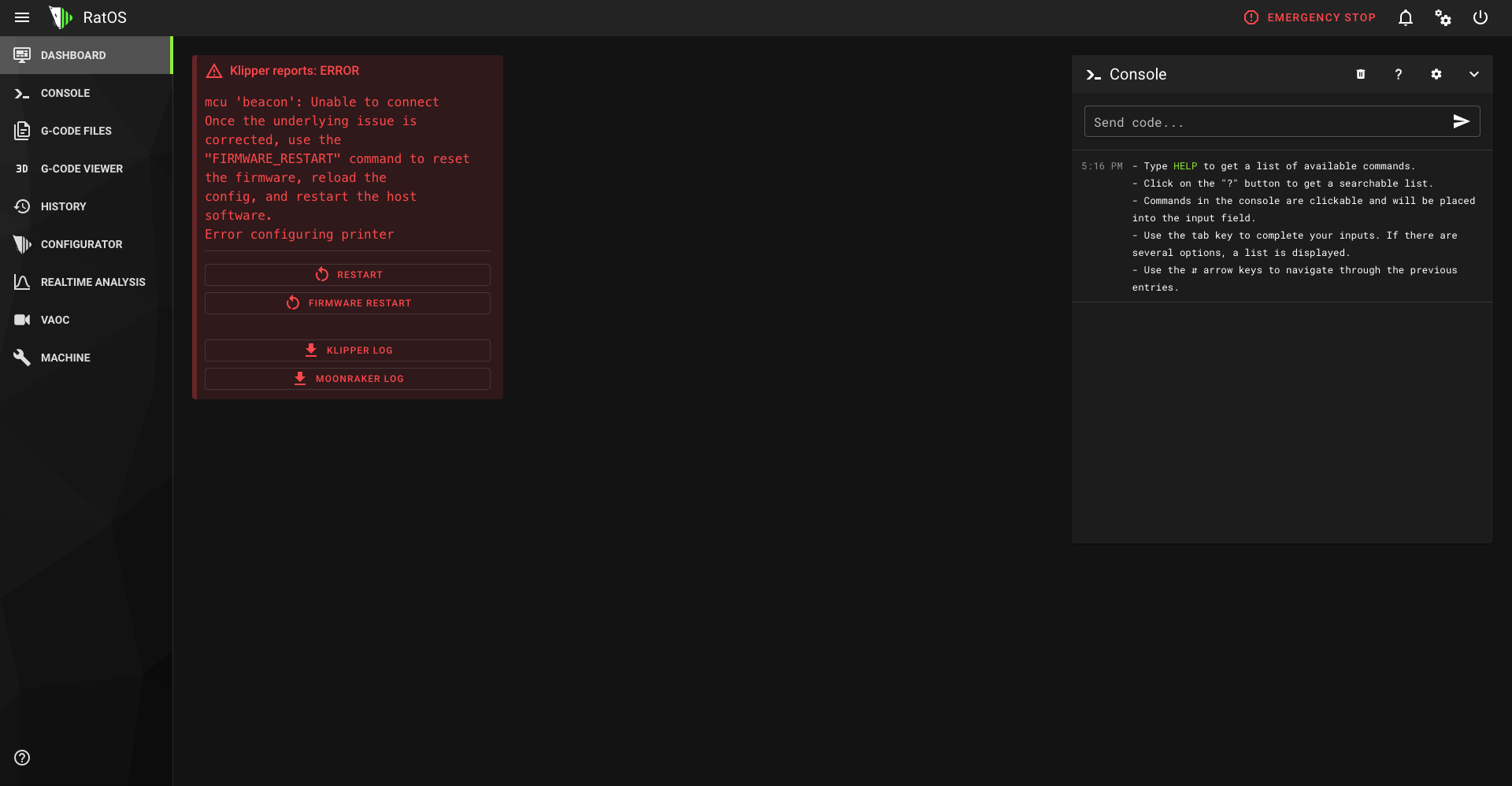
Task: Open Console panel settings gear
Action: coord(1436,74)
